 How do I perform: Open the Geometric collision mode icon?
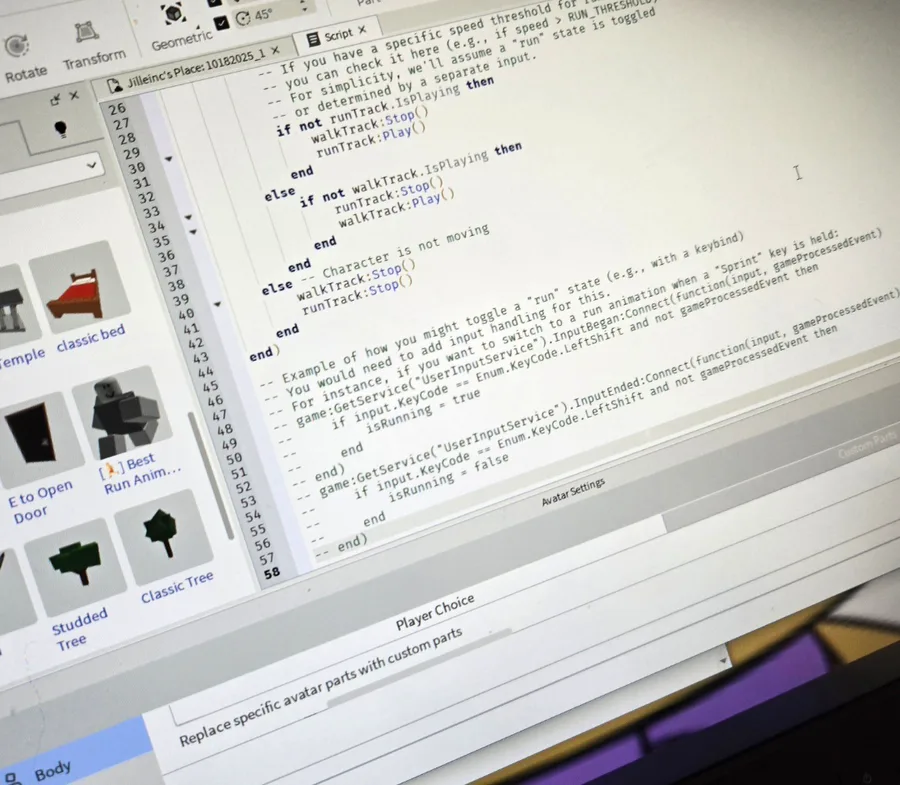click(173, 14)
